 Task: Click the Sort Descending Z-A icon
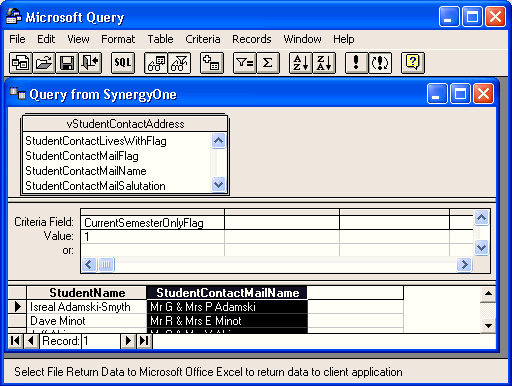(x=324, y=63)
